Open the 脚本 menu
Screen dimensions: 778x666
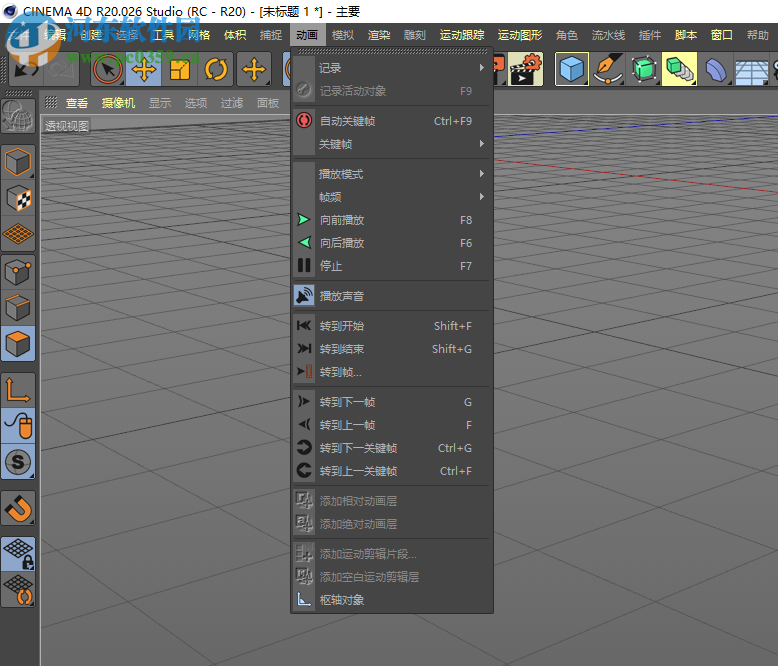(686, 35)
